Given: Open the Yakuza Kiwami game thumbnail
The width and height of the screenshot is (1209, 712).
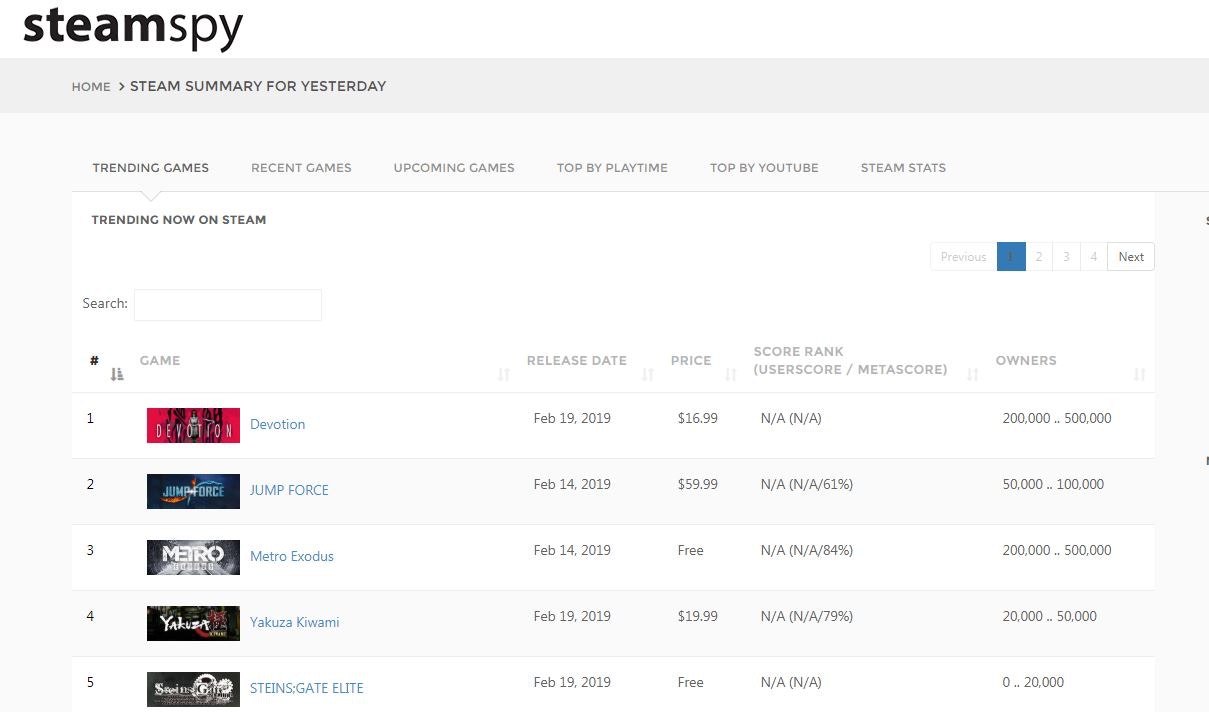Looking at the screenshot, I should pyautogui.click(x=193, y=623).
